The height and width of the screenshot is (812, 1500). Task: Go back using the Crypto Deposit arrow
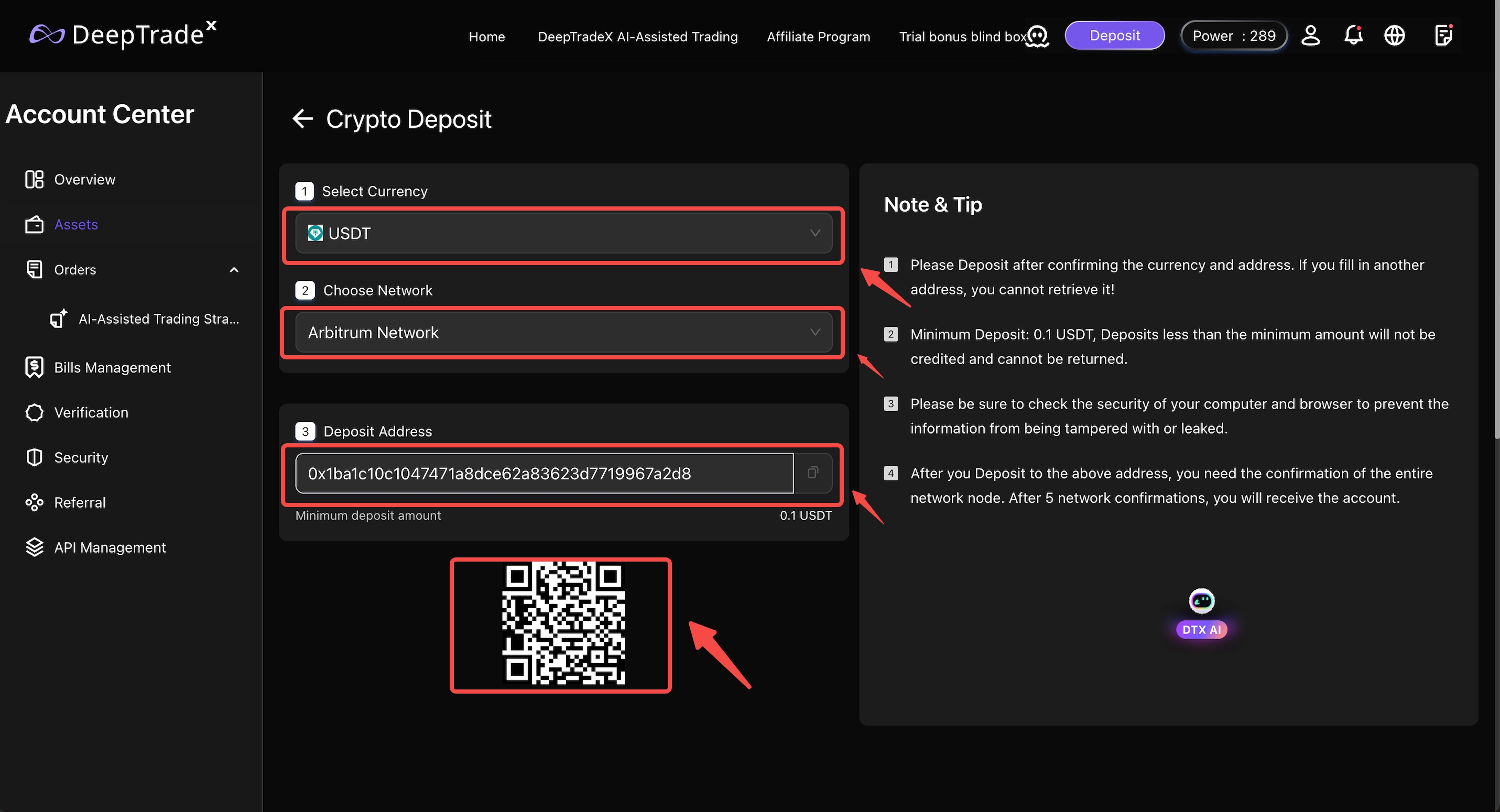click(x=302, y=119)
